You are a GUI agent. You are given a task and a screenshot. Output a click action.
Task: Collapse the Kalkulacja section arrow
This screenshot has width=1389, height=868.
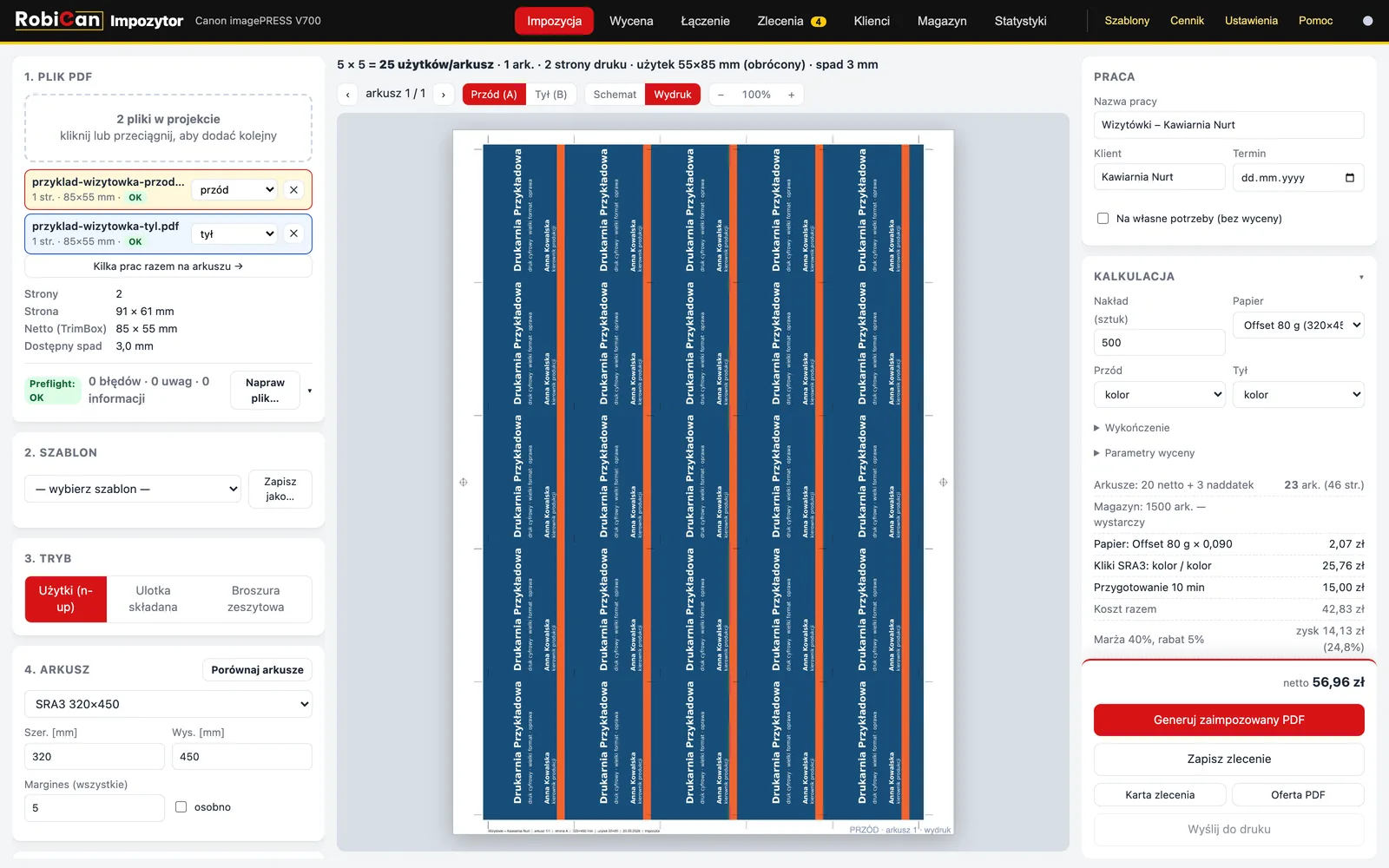pos(1361,277)
